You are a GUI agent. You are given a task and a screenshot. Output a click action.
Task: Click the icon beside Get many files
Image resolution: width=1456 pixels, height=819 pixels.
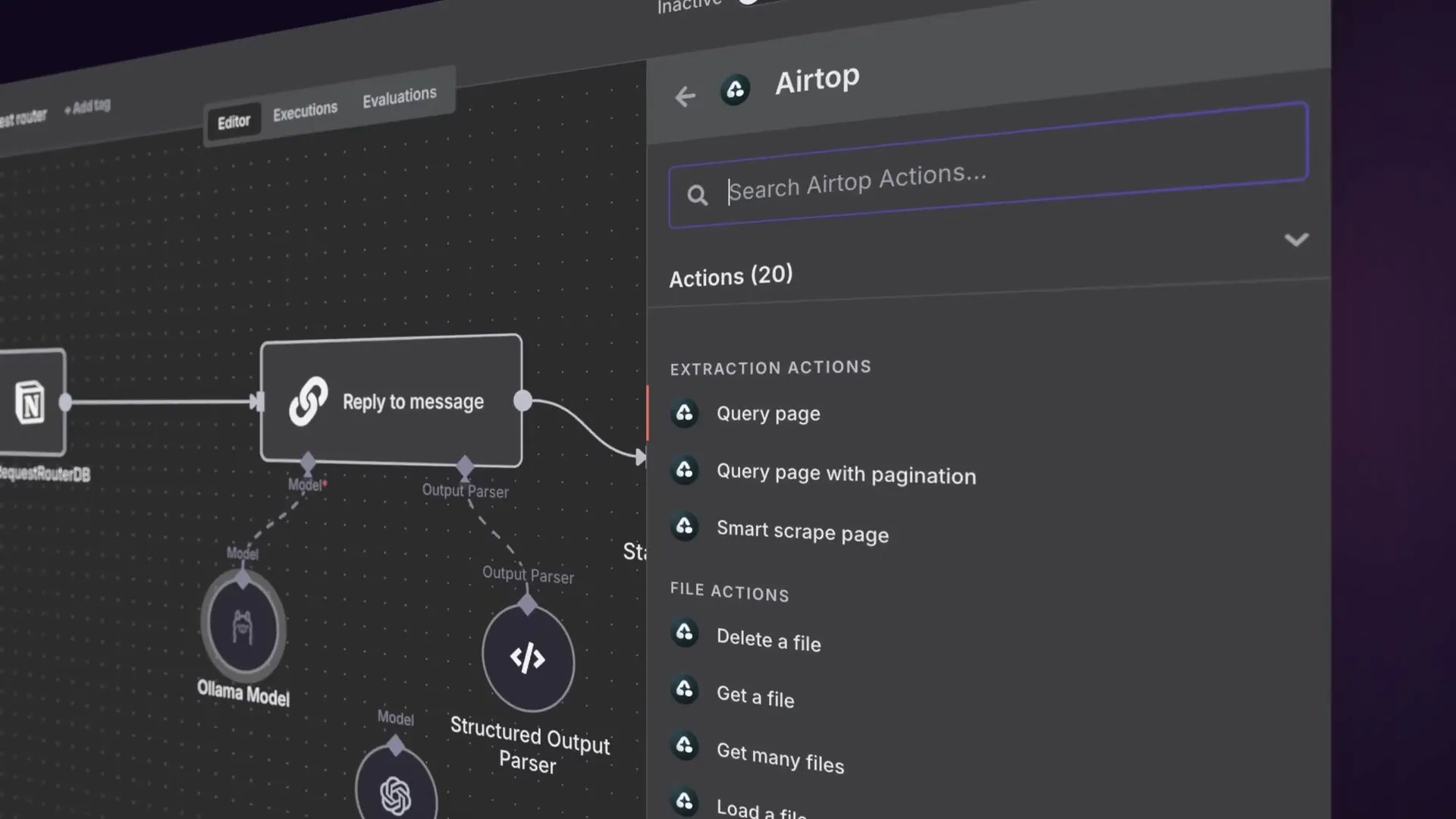pyautogui.click(x=685, y=745)
